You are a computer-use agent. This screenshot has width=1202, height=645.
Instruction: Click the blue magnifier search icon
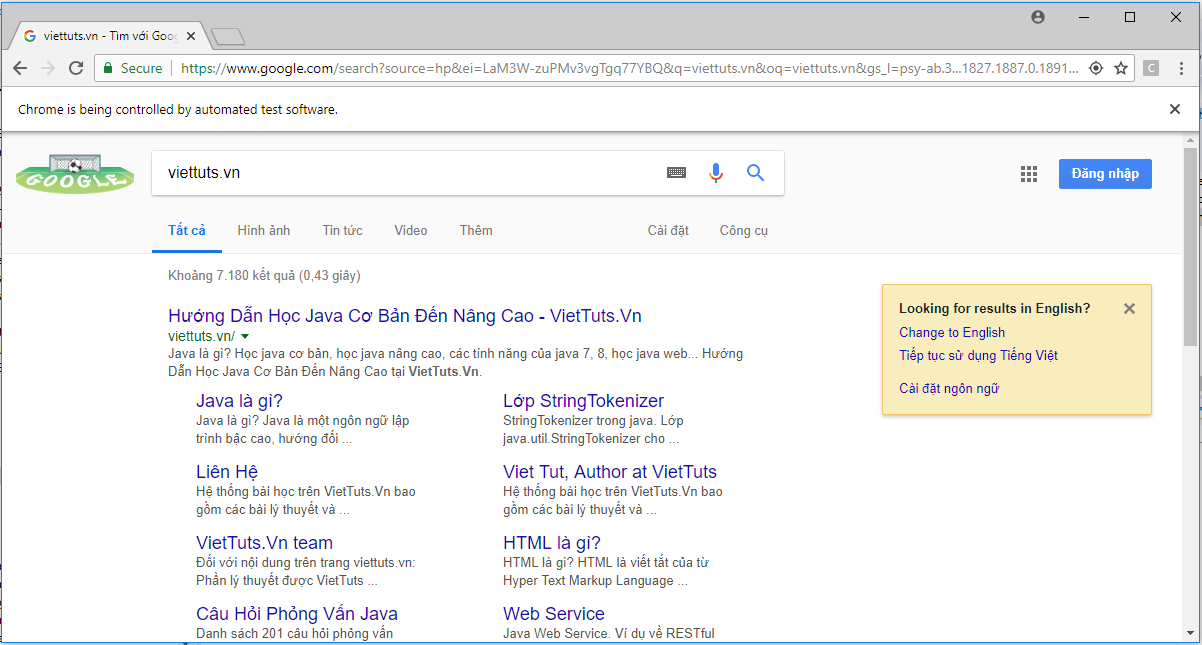(755, 173)
